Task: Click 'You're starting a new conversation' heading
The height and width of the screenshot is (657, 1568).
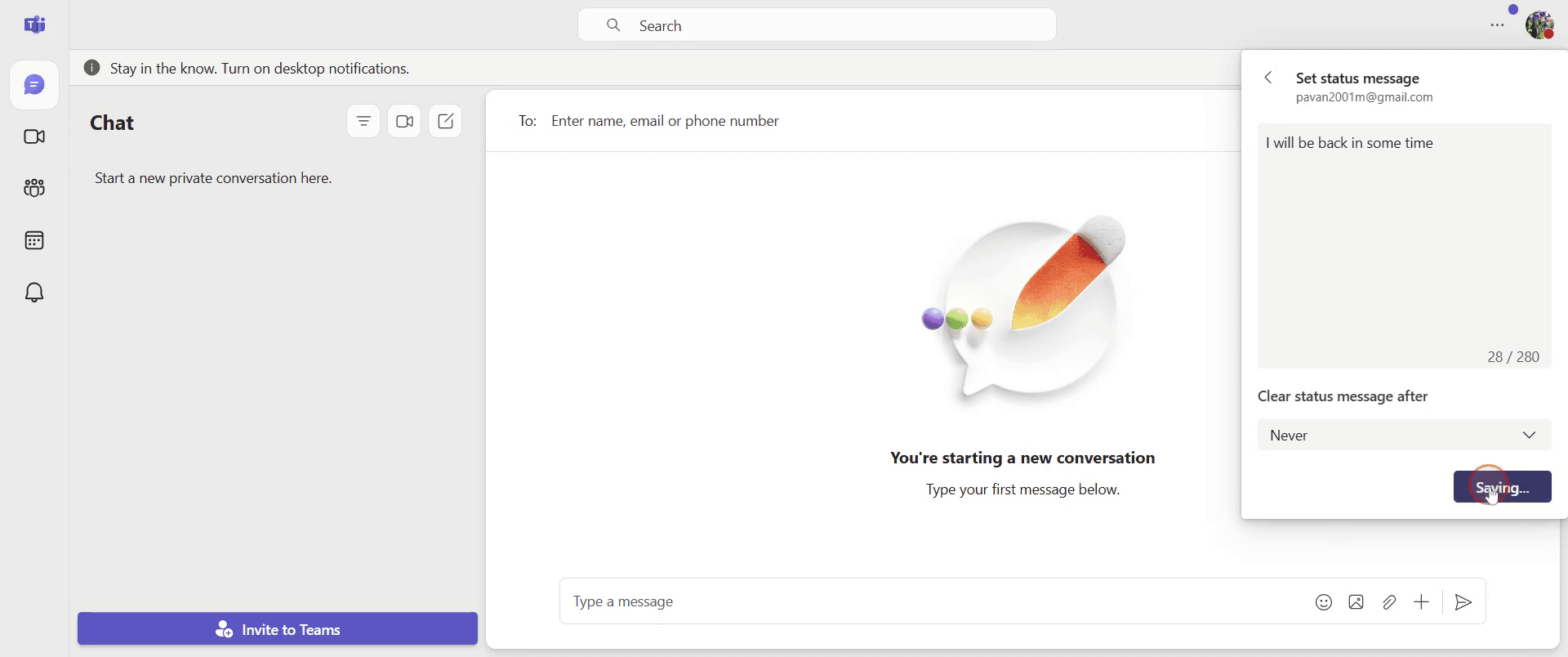Action: 1022,458
